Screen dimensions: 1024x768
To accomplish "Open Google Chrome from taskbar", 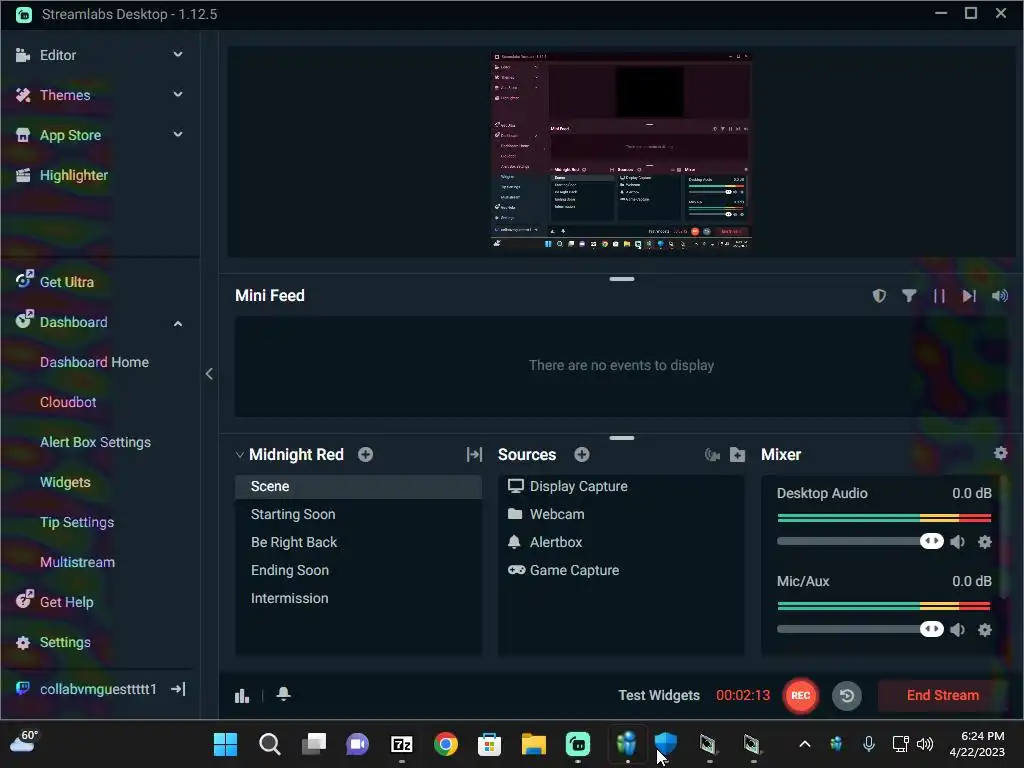I will (445, 744).
